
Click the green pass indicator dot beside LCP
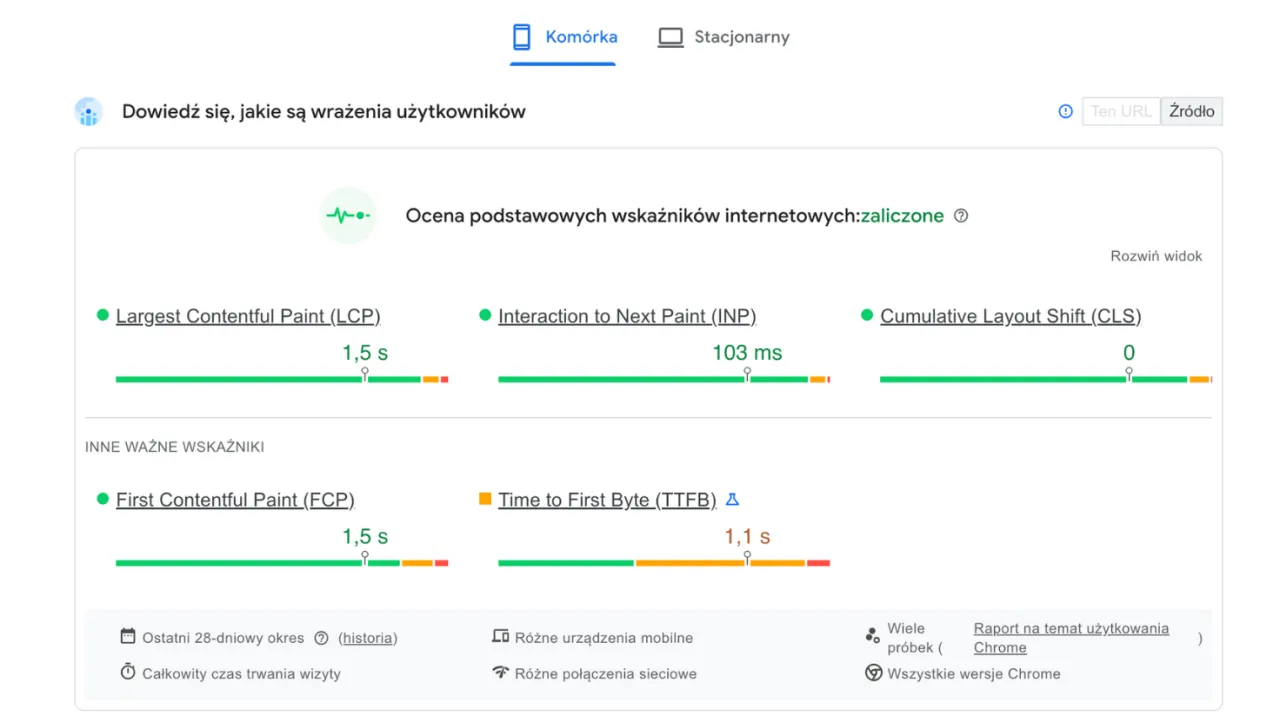pos(101,315)
